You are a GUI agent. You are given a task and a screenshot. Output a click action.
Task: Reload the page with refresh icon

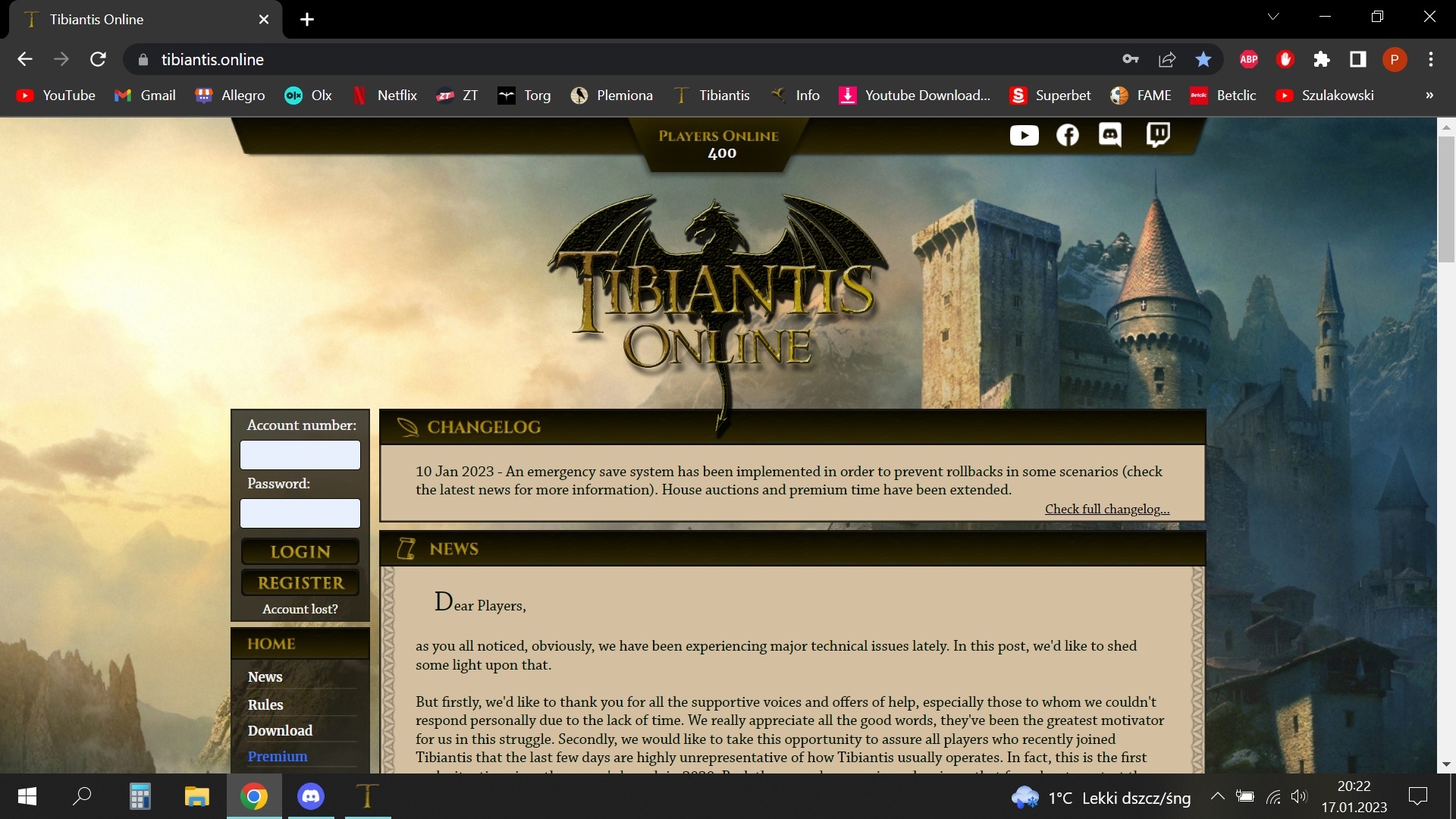[x=98, y=59]
